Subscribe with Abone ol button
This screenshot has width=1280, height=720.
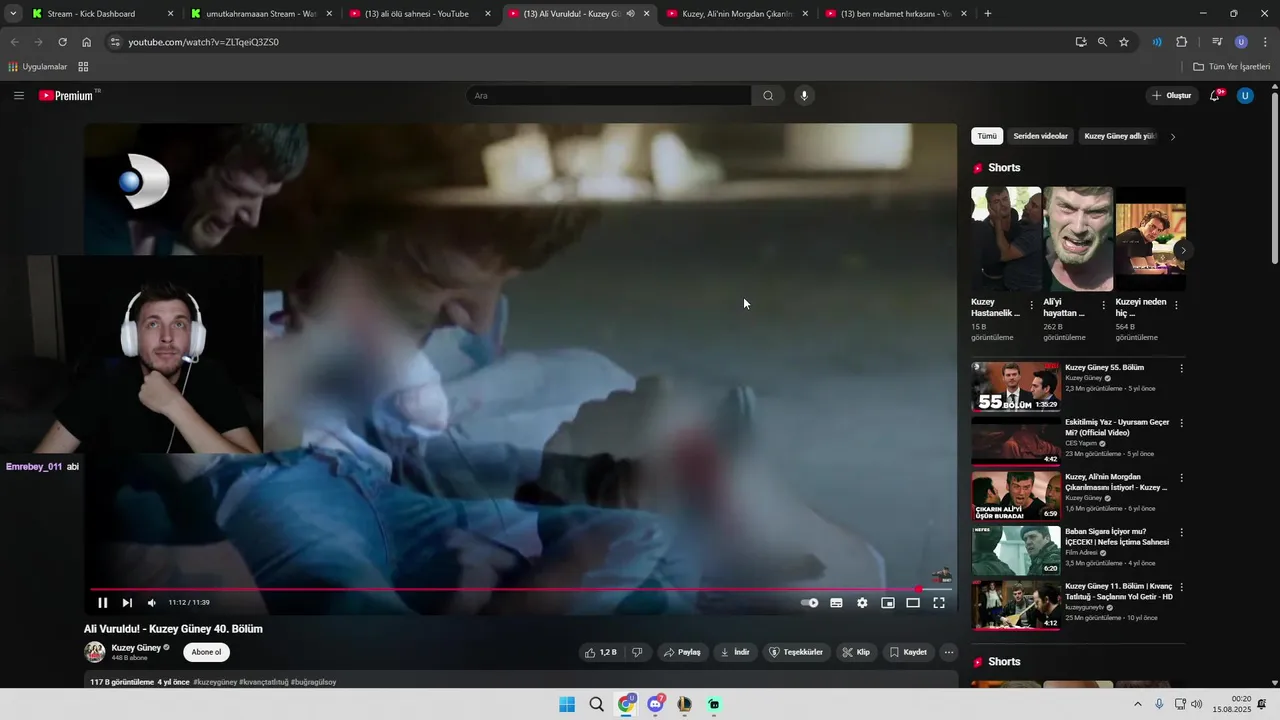point(206,652)
